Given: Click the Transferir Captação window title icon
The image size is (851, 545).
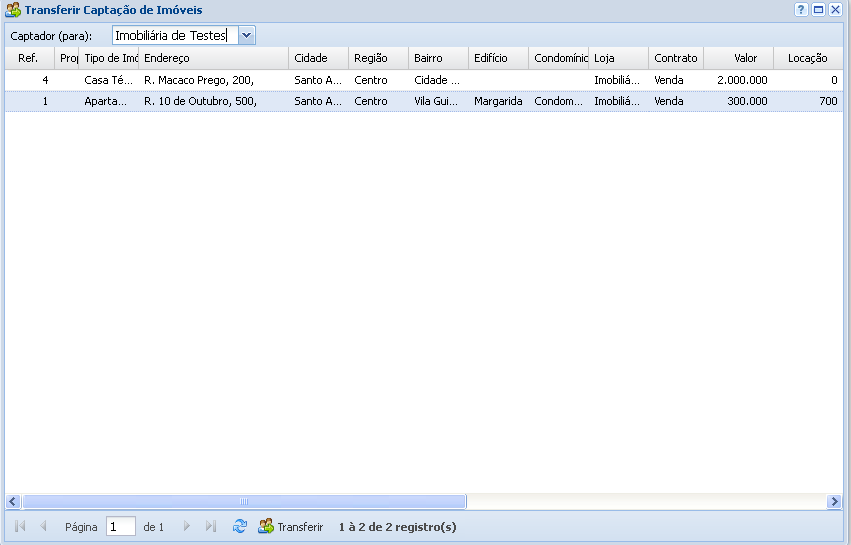Looking at the screenshot, I should coord(12,9).
